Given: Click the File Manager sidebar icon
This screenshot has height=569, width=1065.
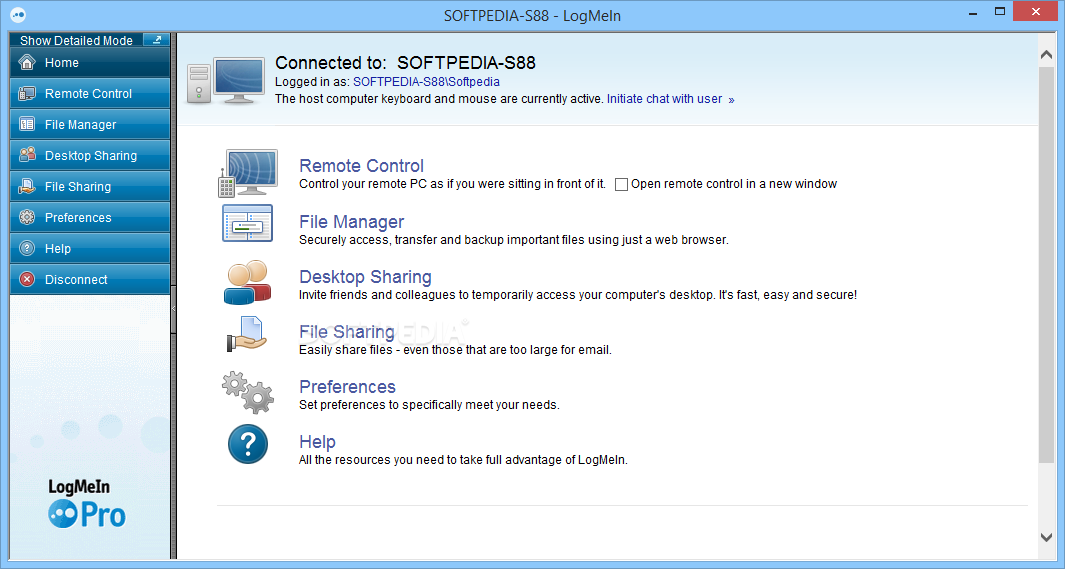Looking at the screenshot, I should coord(27,124).
